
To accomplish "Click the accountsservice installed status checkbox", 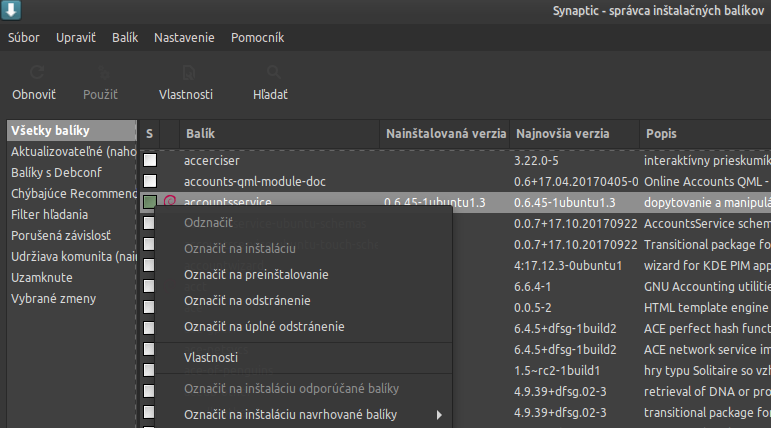I will pos(150,202).
